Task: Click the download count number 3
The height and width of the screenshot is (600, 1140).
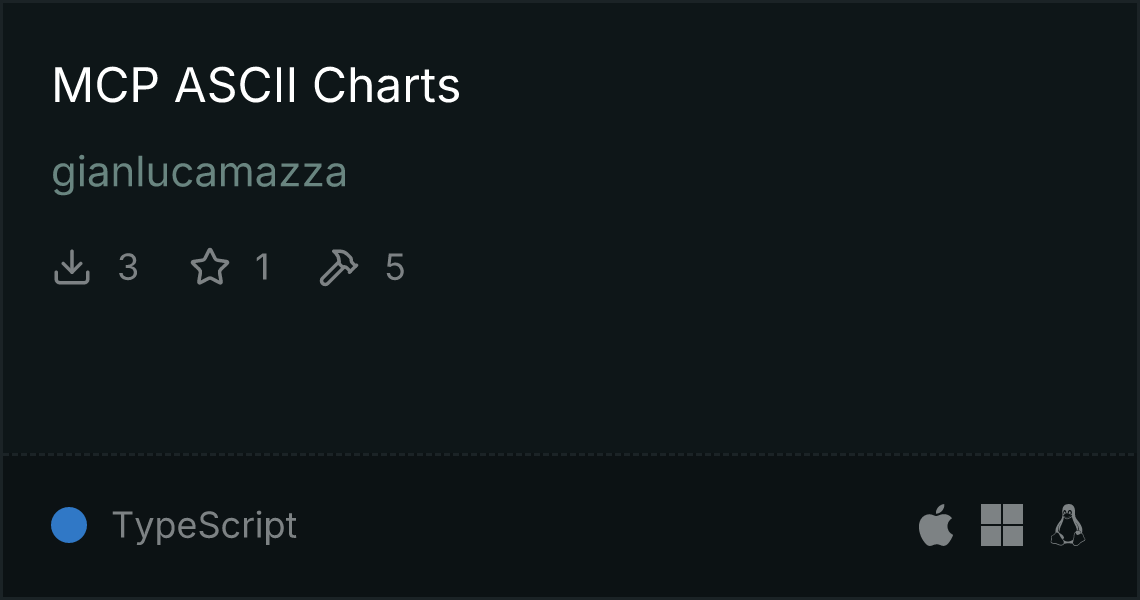Action: [x=128, y=268]
